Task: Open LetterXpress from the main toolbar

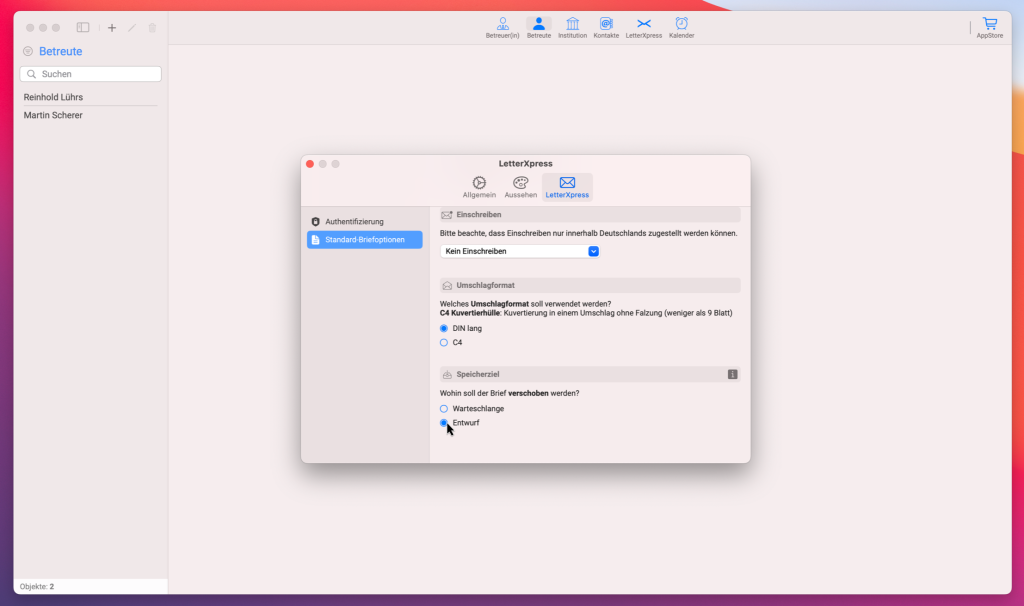Action: 644,28
